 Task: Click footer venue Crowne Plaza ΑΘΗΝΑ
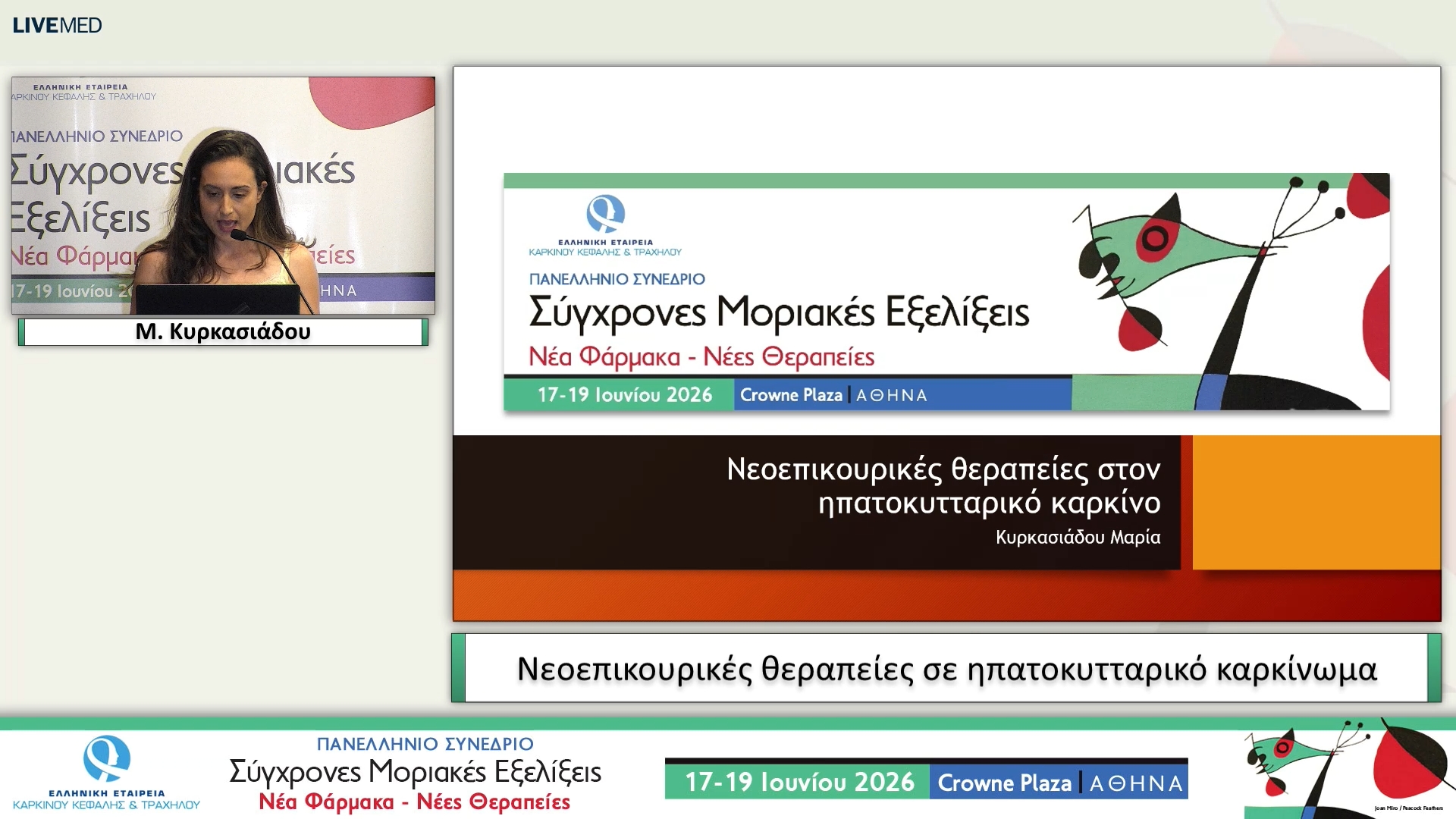coord(1059,783)
